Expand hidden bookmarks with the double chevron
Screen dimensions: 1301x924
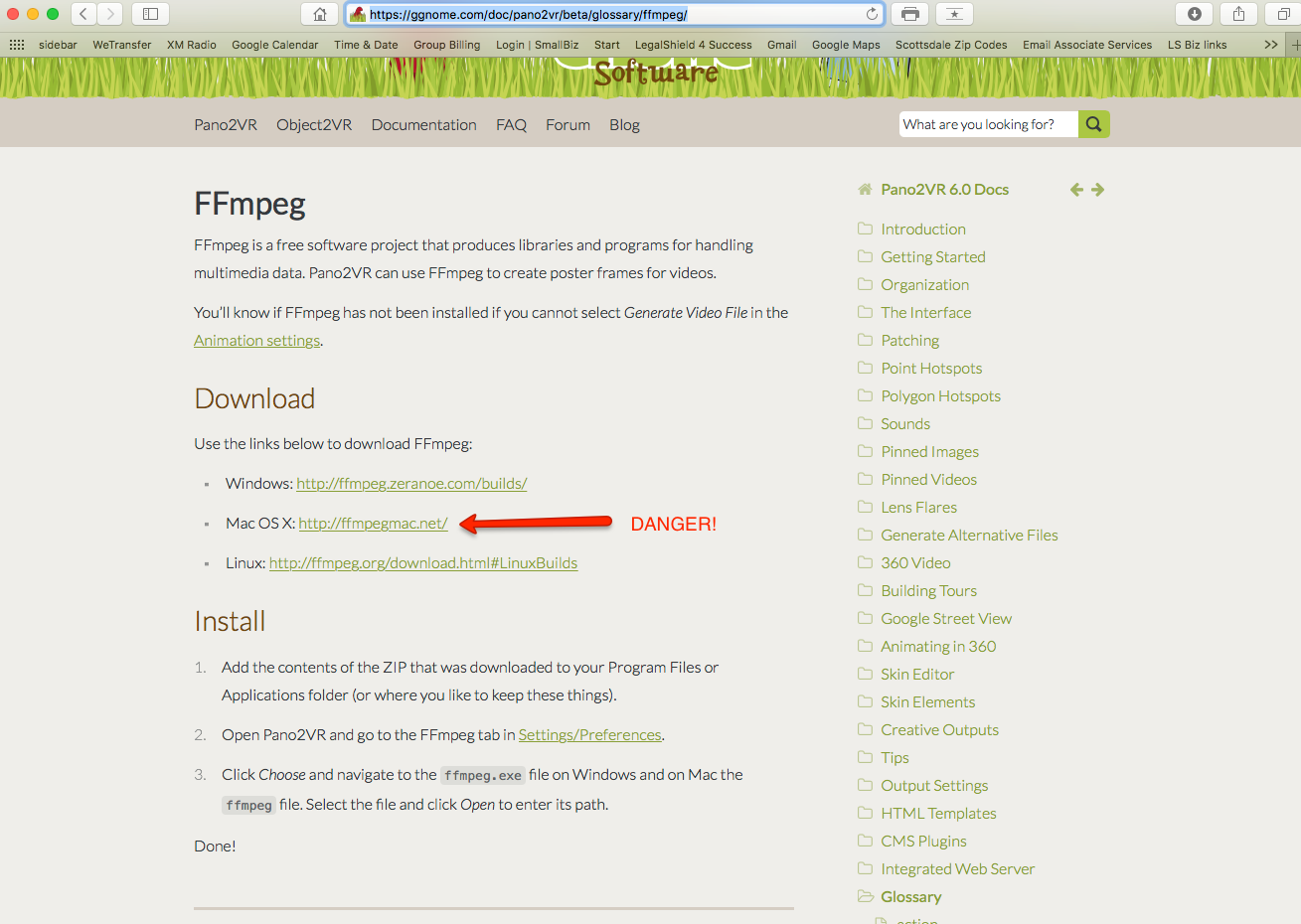1270,45
